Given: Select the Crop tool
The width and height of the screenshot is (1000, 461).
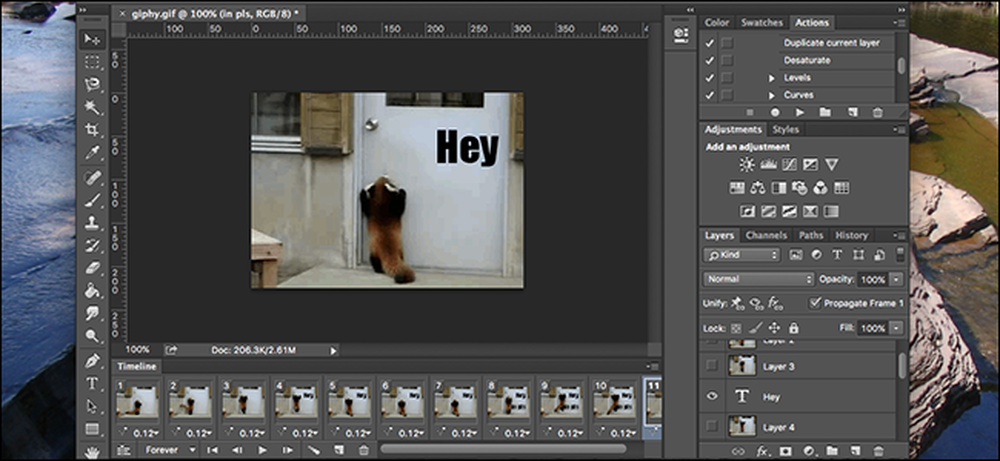Looking at the screenshot, I should pos(92,130).
